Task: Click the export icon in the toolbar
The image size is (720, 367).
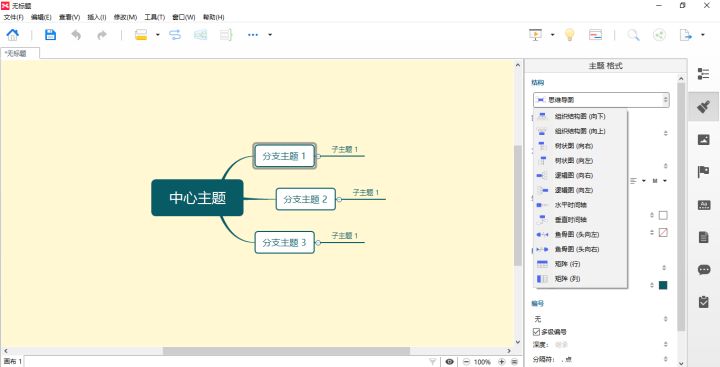Action: point(686,35)
